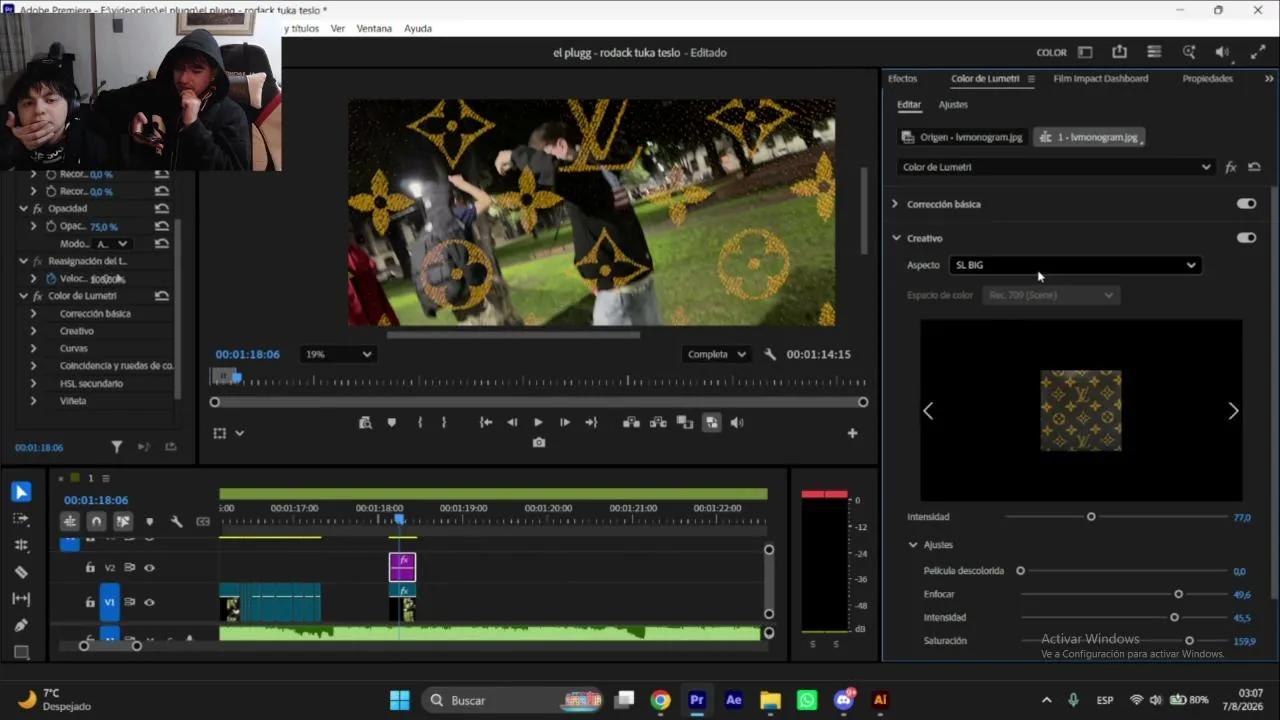
Task: Open the button editor plus icon
Action: [852, 433]
